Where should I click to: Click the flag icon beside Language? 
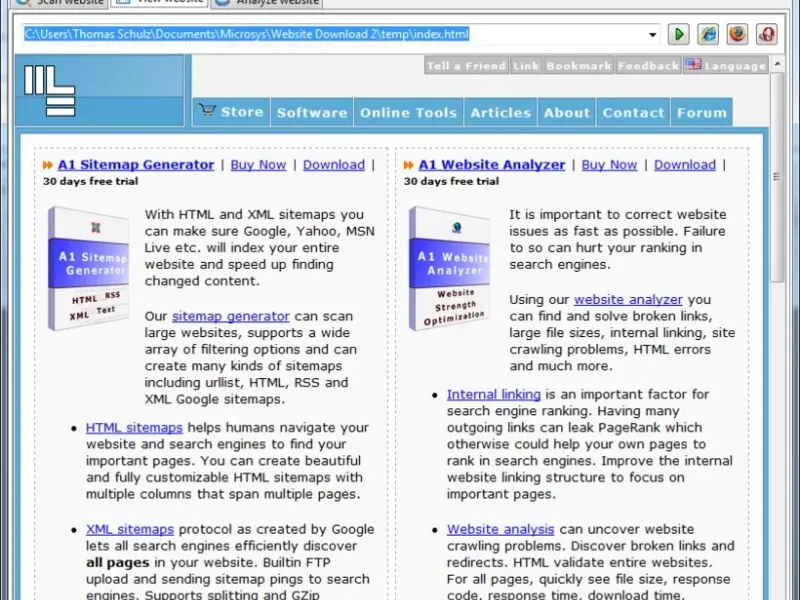pos(693,64)
